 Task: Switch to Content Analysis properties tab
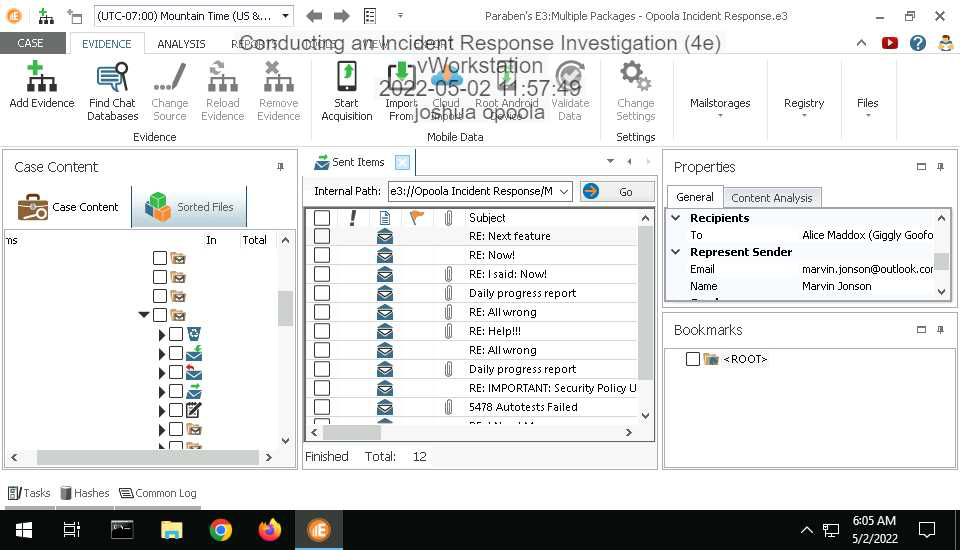pos(771,198)
